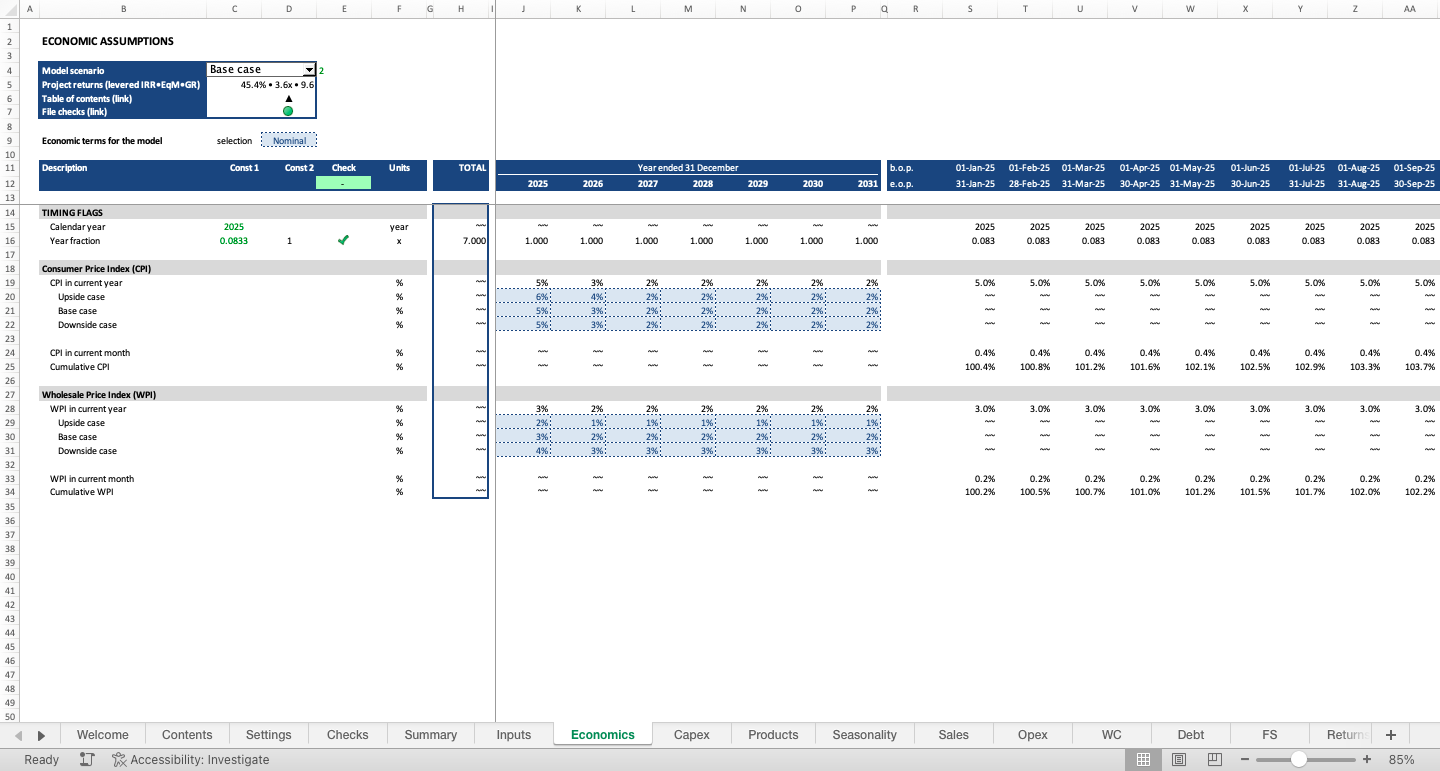Screen dimensions: 1440x771
Task: Open the Settings sheet tab
Action: click(268, 734)
